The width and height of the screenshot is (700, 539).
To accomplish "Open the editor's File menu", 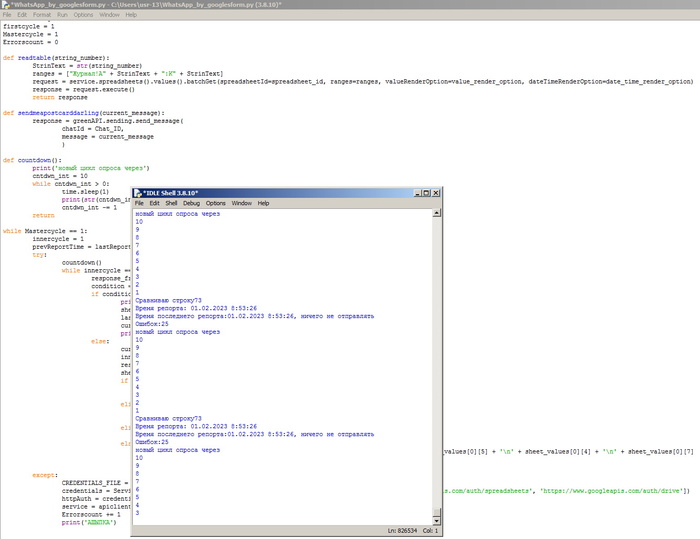I will point(8,15).
